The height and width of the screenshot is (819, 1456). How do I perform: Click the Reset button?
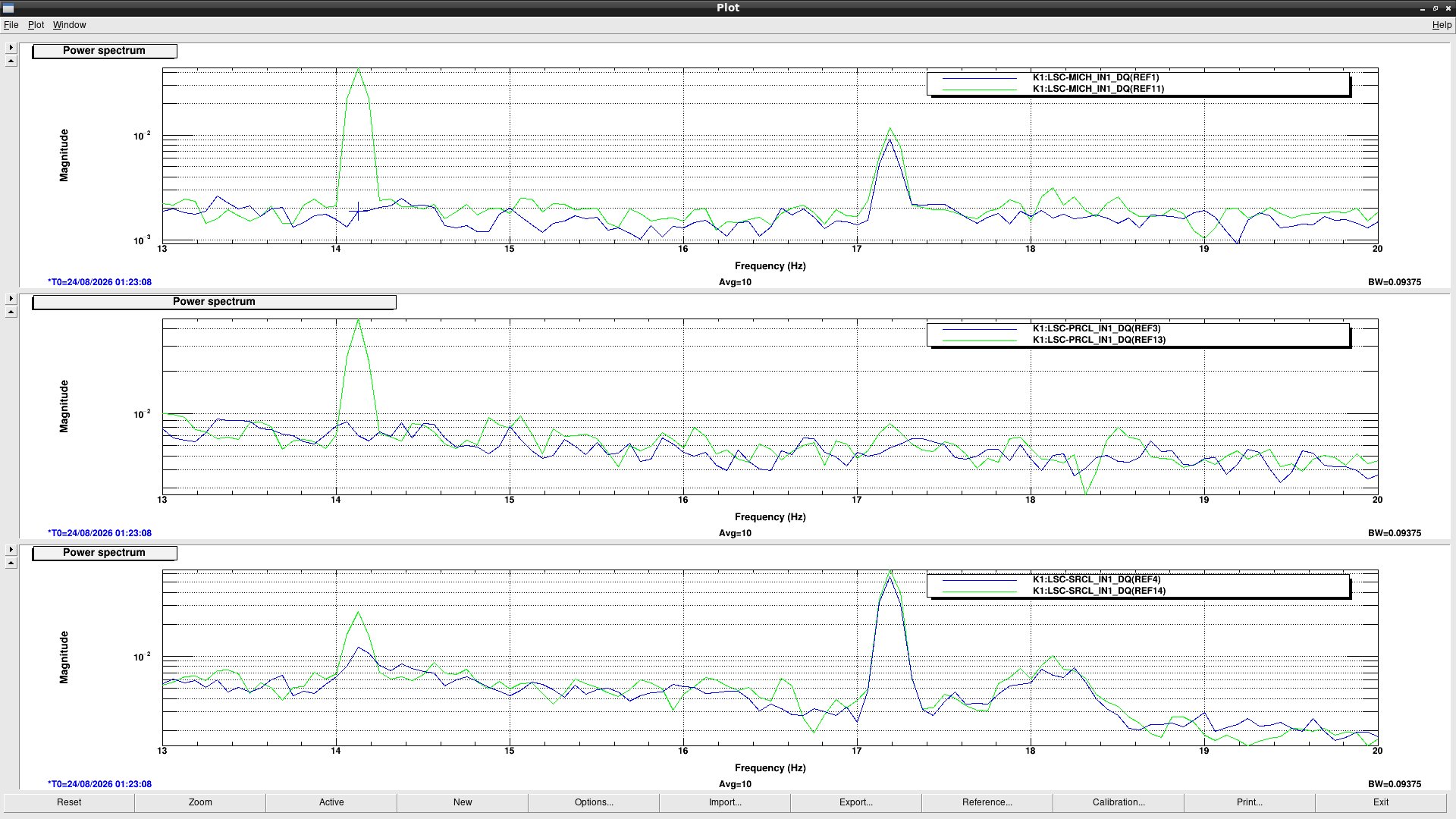pos(69,802)
